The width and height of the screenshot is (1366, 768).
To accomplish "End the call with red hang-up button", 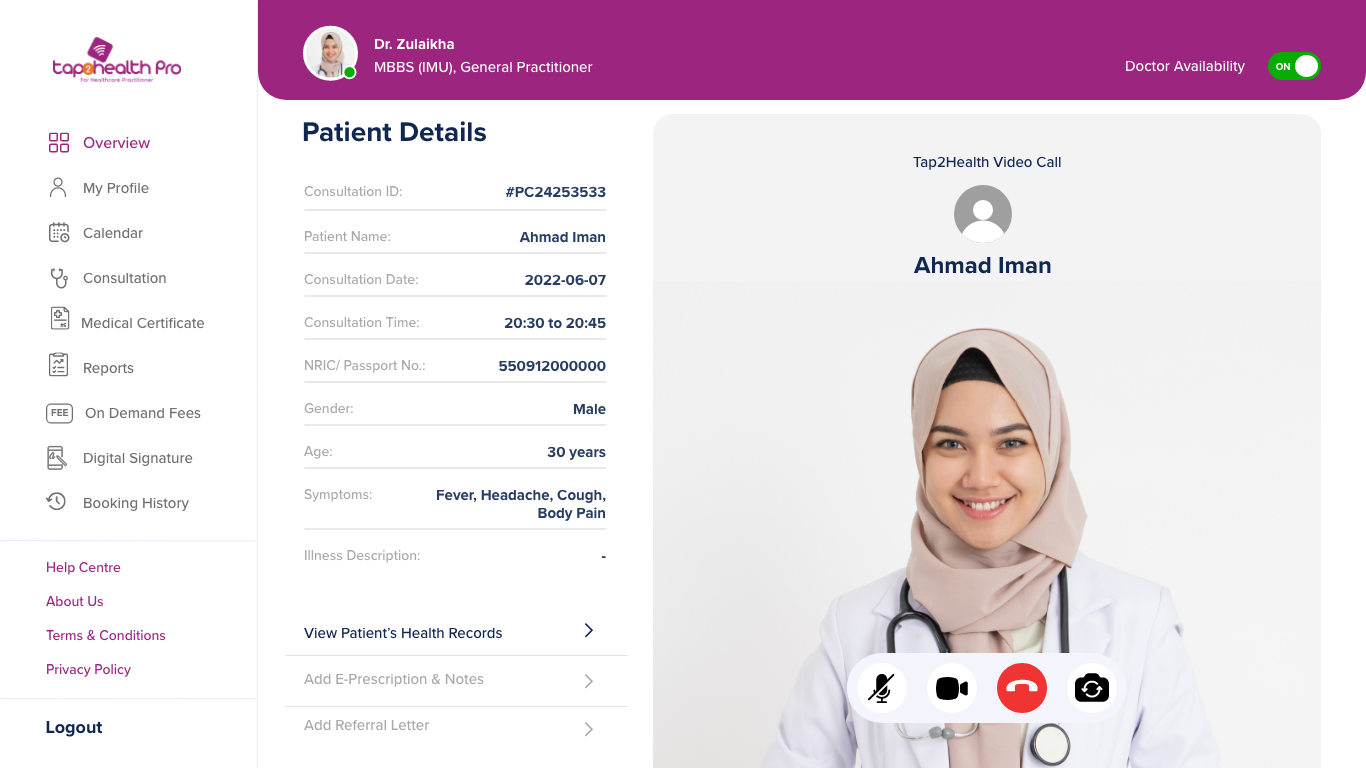I will tap(1022, 688).
